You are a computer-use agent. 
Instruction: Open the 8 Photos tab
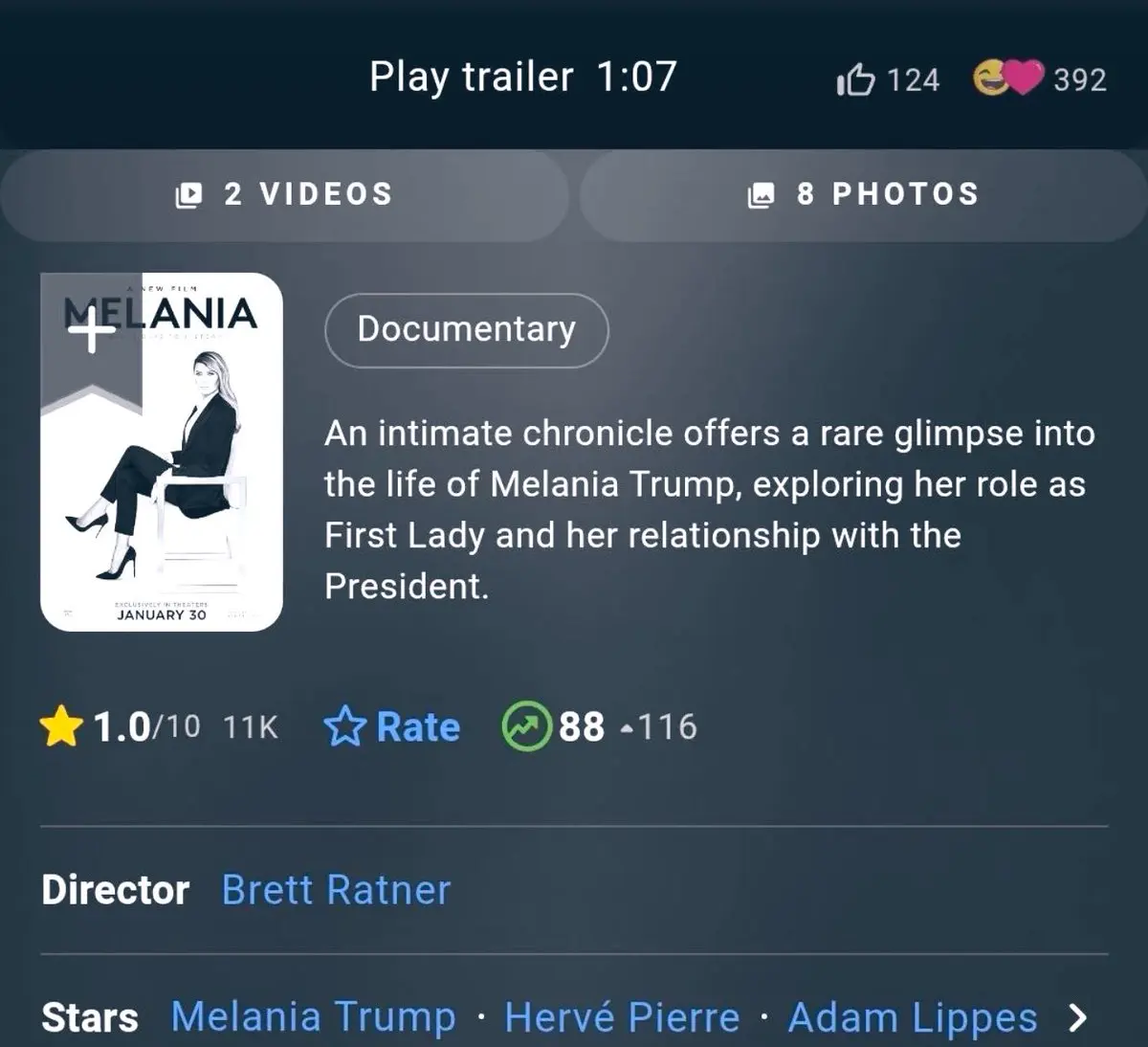864,195
